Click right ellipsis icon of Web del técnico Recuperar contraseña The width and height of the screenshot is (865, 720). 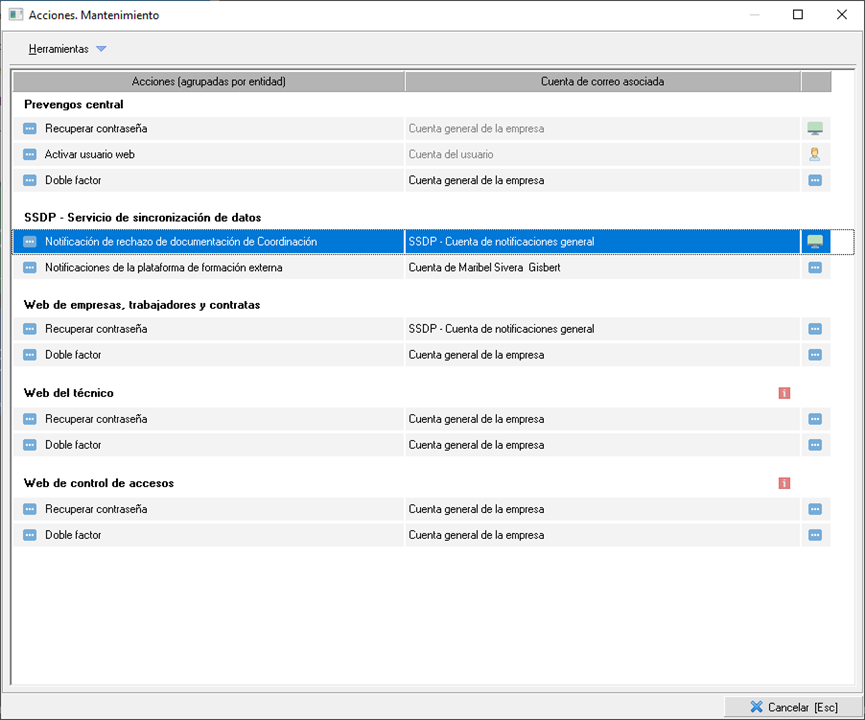(815, 419)
